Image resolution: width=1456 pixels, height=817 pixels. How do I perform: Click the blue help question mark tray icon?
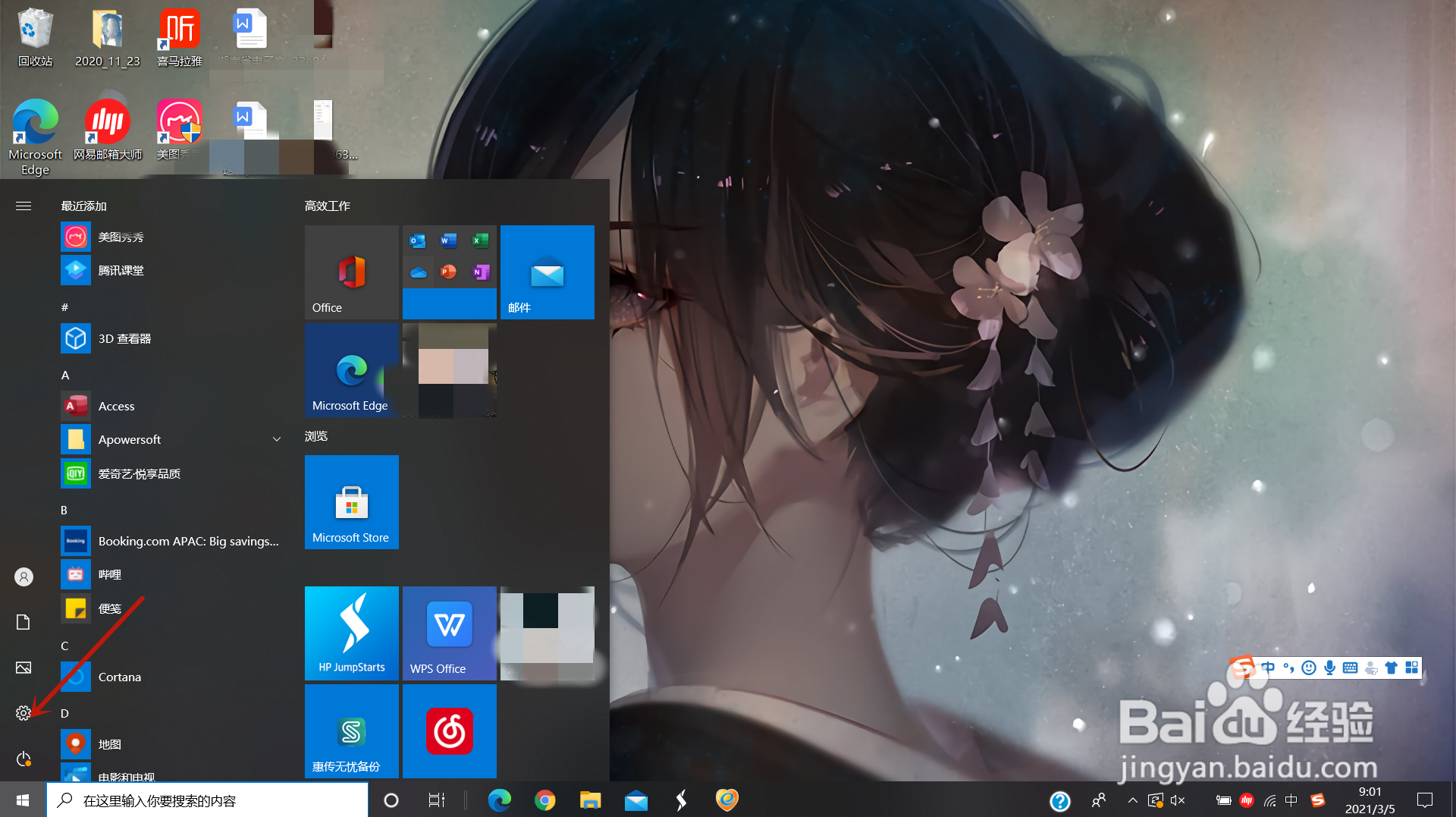[1059, 800]
